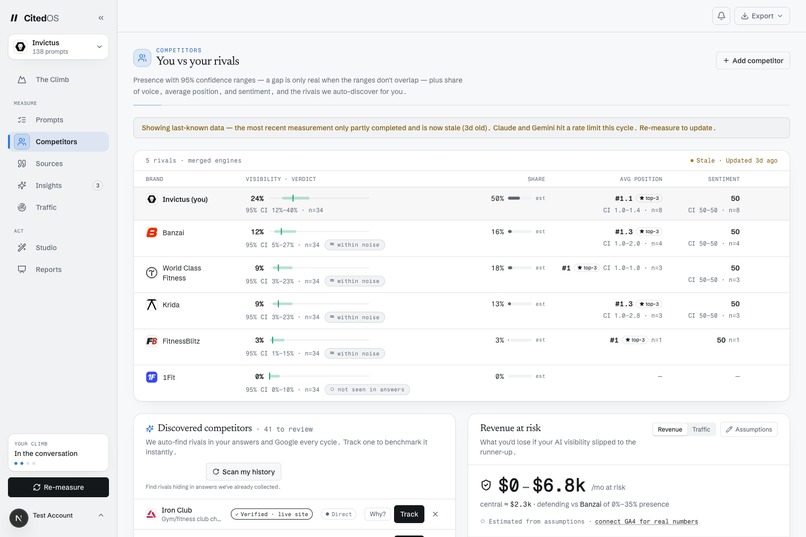Screen dimensions: 806x537
Task: Click the Competitors header people icon
Action: (142, 58)
